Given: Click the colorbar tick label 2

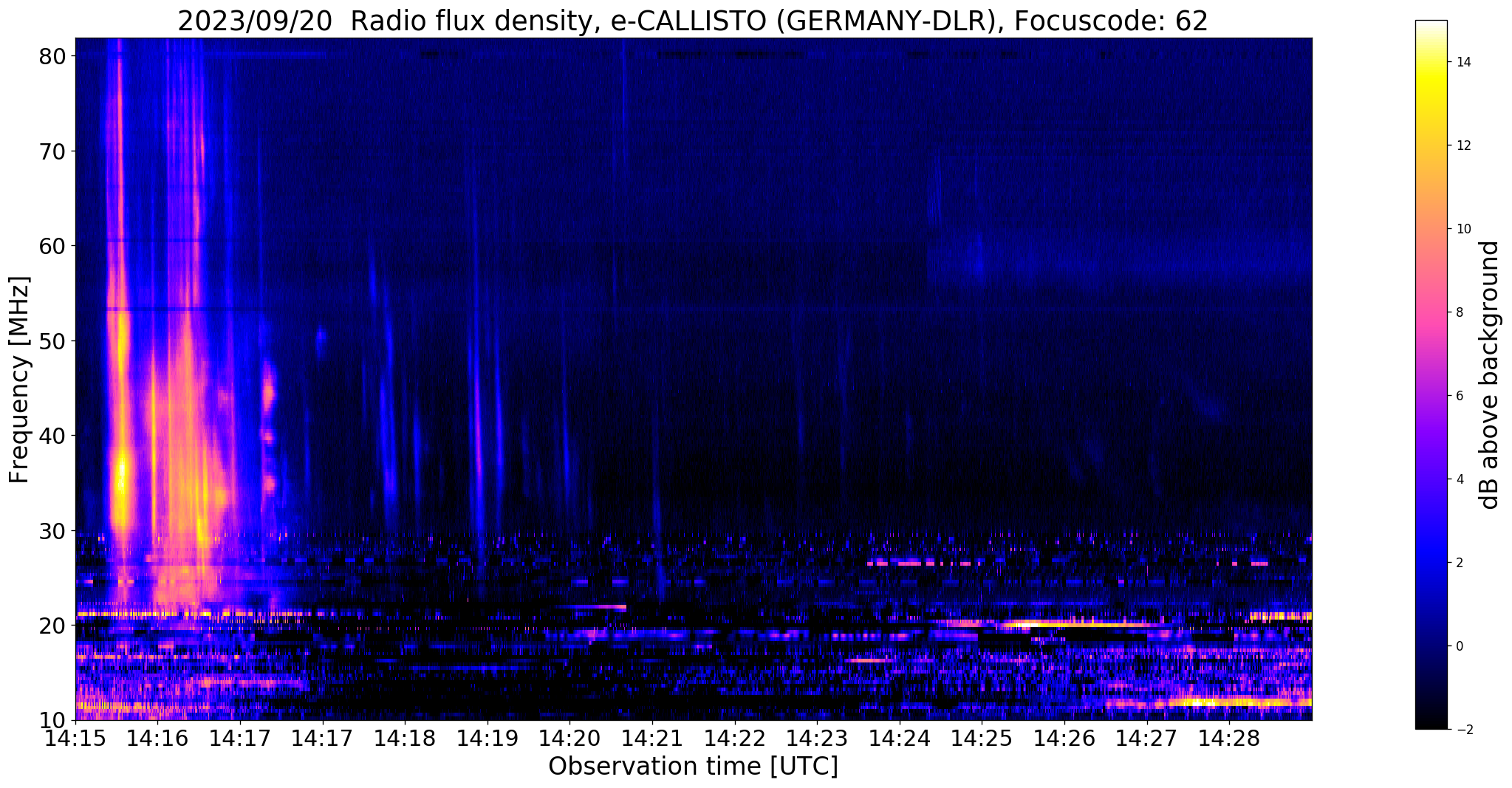Looking at the screenshot, I should [1458, 563].
